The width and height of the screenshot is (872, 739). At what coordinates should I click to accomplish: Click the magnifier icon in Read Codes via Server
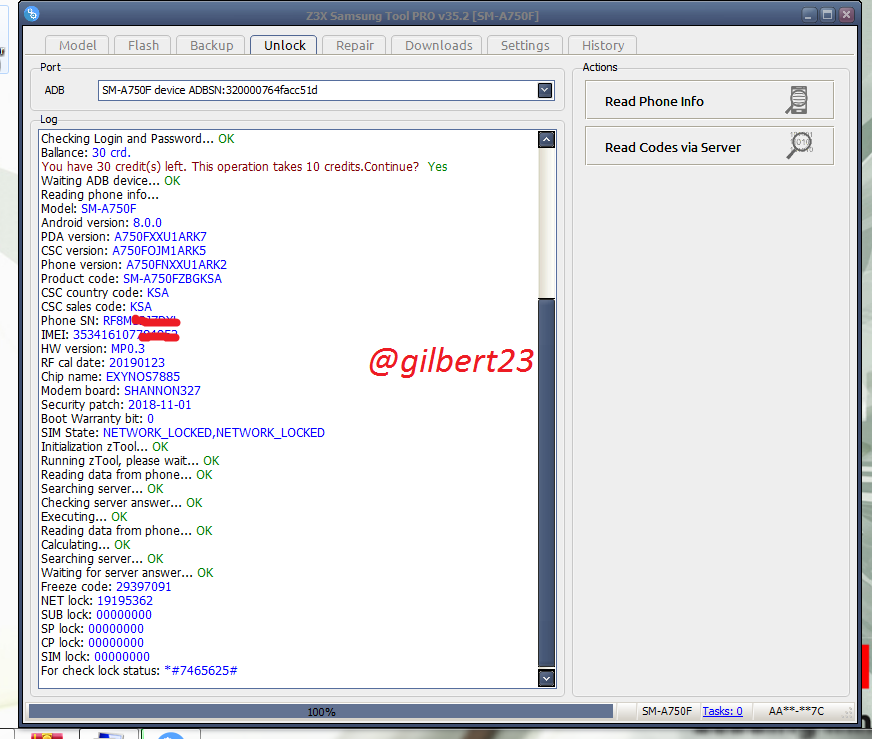(x=800, y=145)
